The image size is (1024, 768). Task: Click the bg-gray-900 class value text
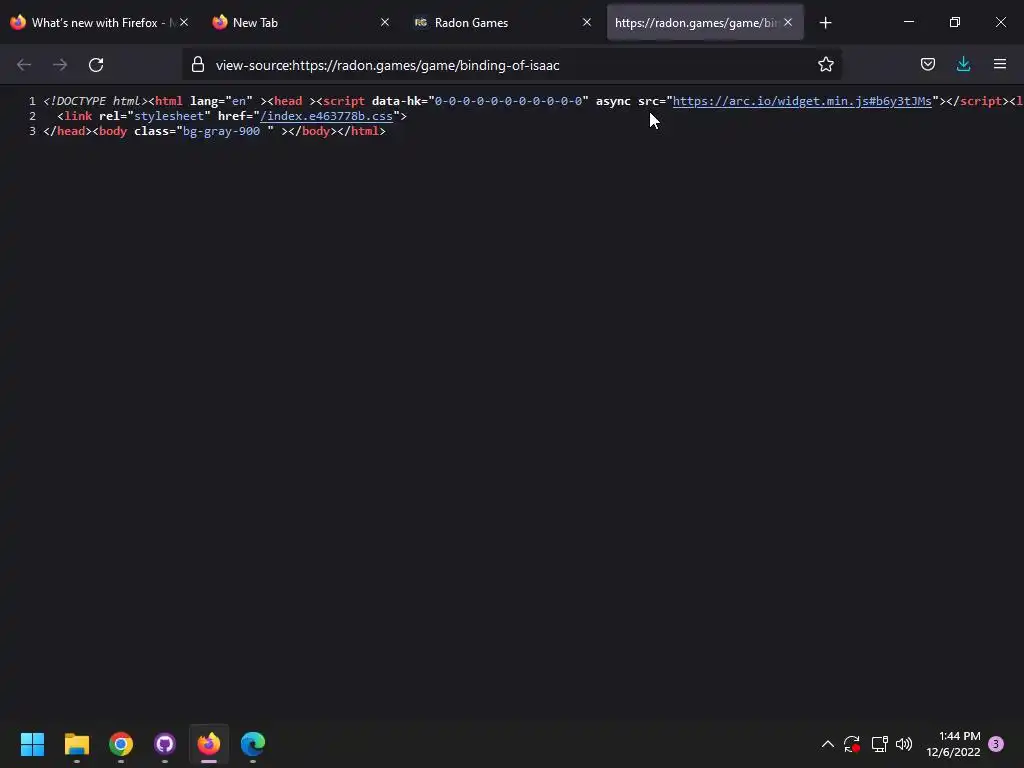click(221, 131)
